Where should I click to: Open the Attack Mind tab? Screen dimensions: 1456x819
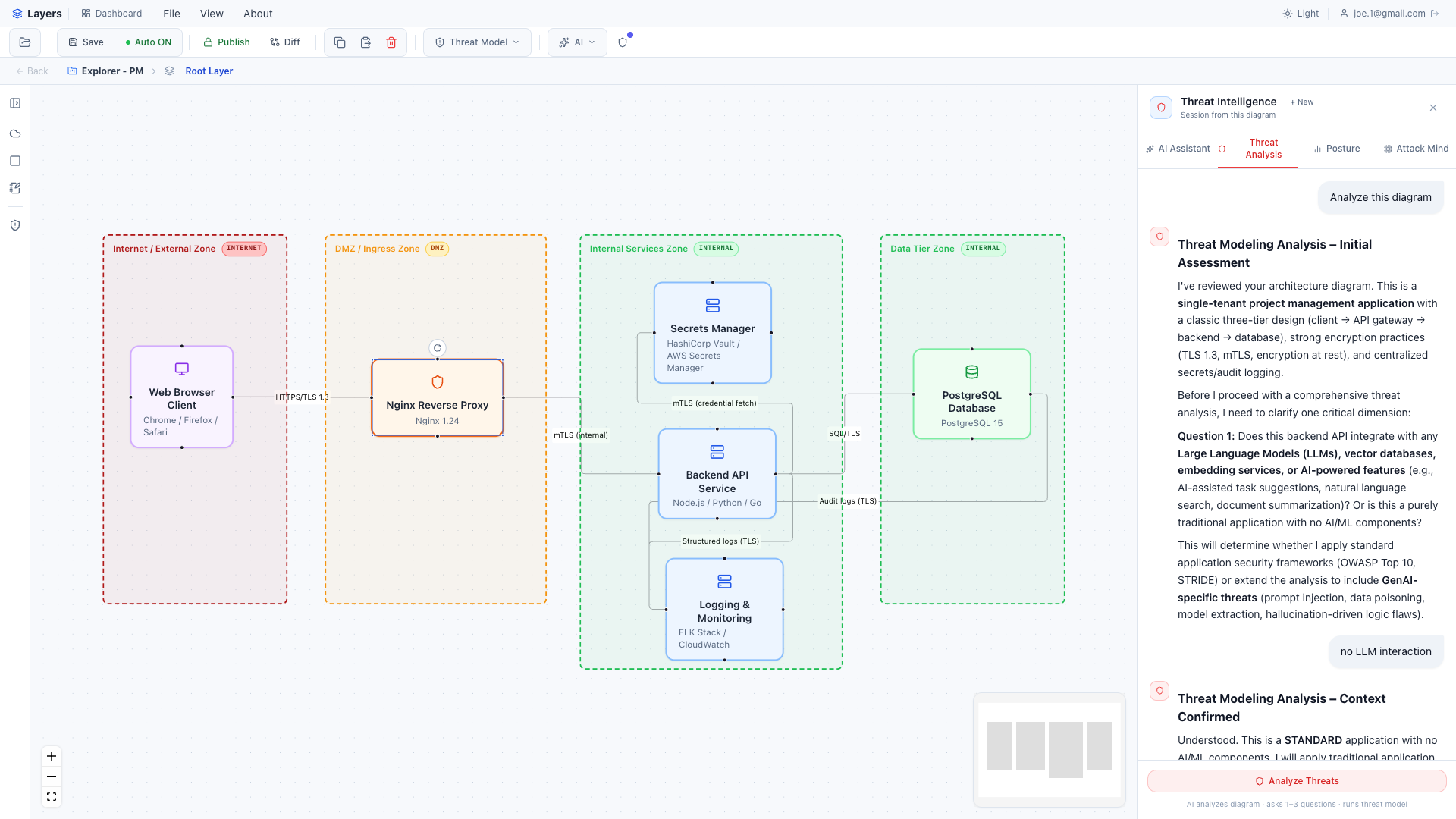pyautogui.click(x=1416, y=149)
